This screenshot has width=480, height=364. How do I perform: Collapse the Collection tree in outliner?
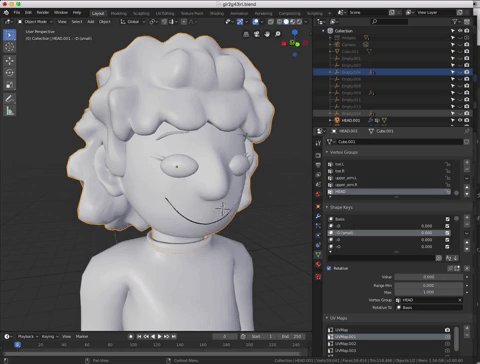[x=323, y=31]
